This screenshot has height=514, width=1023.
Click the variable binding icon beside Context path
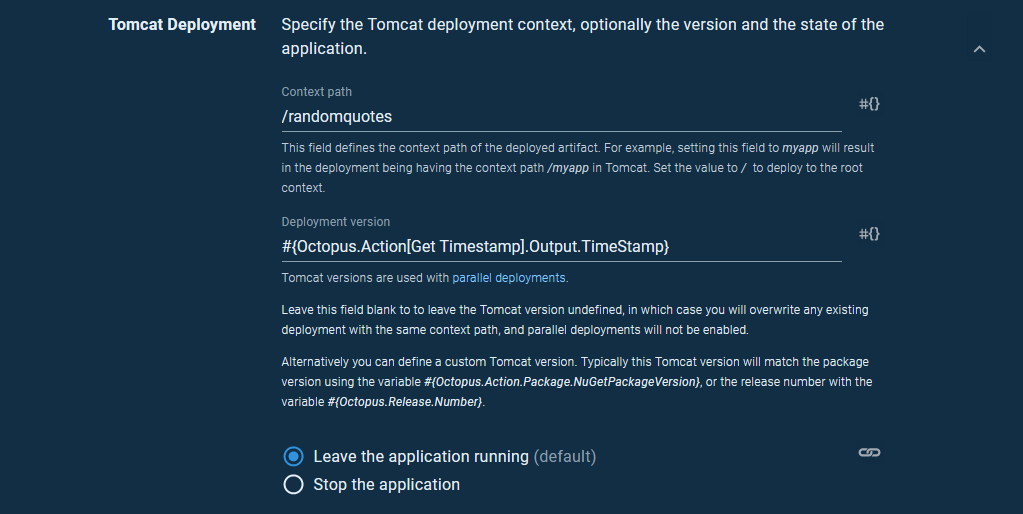pos(869,104)
